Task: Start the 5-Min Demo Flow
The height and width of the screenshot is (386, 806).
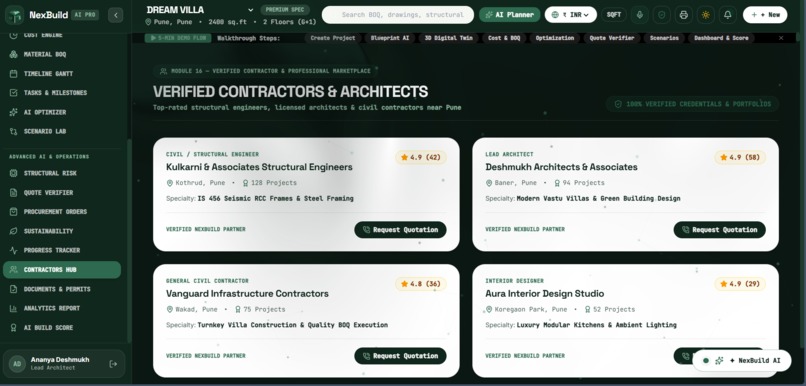Action: pos(178,38)
